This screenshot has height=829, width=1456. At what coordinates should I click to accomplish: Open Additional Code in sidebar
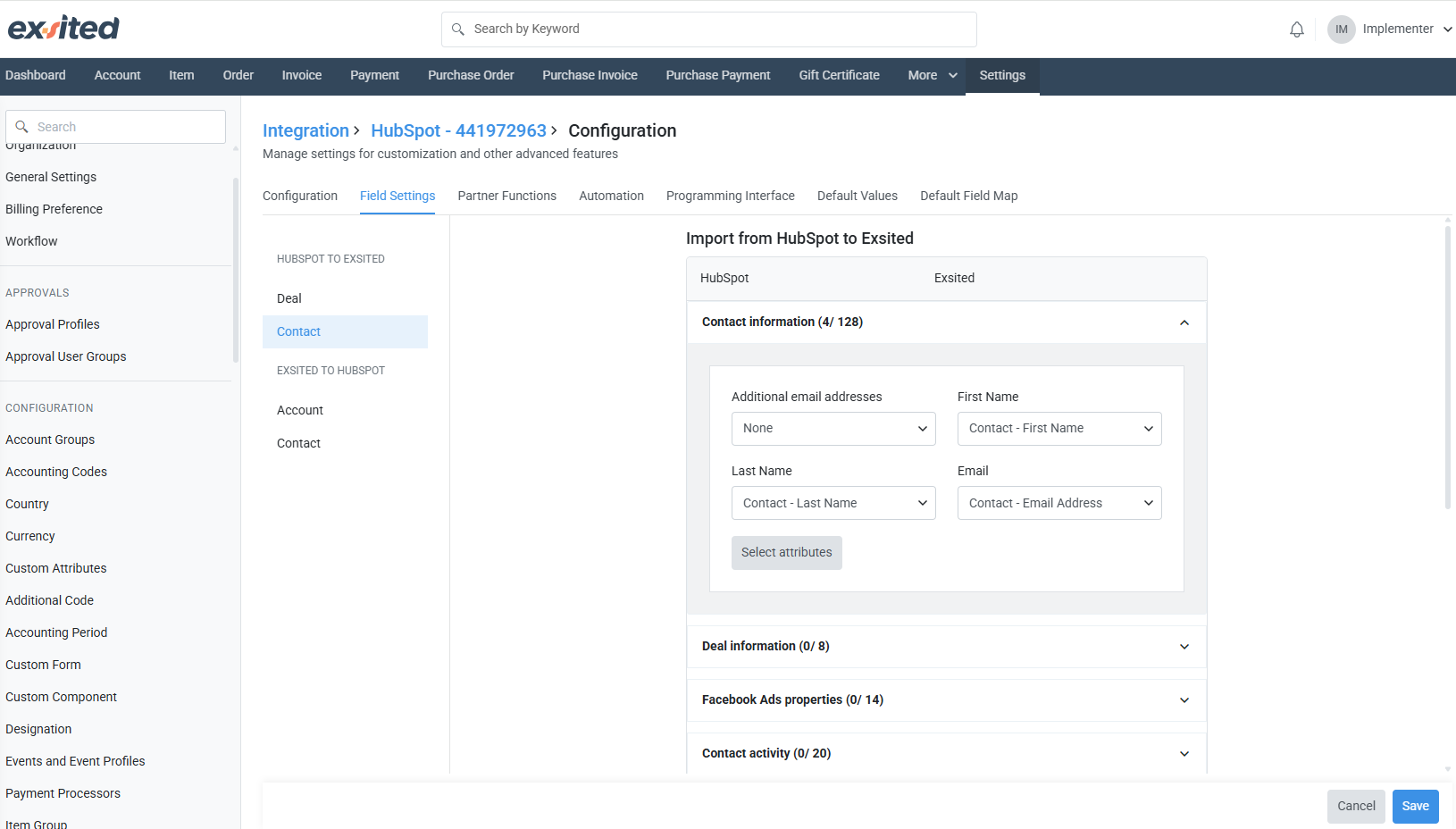click(49, 600)
